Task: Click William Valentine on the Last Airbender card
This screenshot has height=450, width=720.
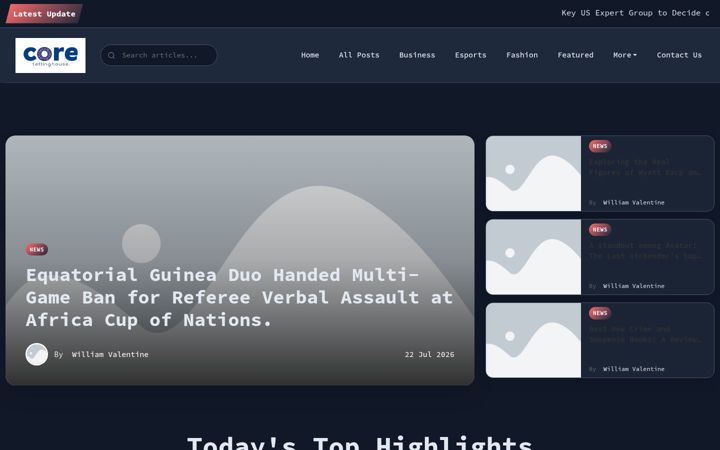Action: tap(634, 286)
